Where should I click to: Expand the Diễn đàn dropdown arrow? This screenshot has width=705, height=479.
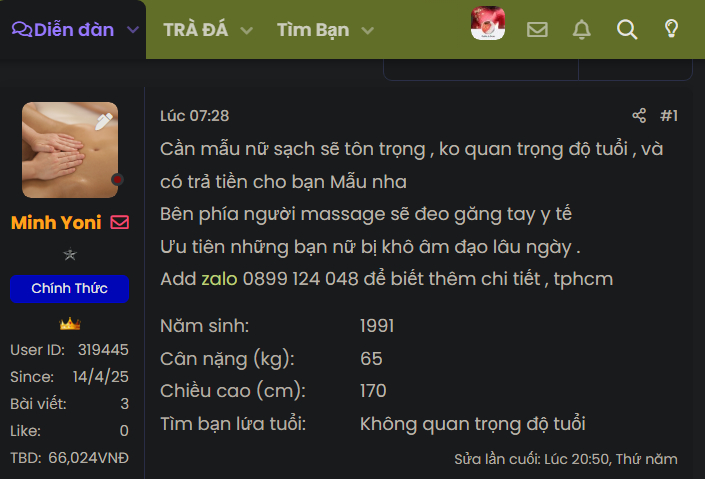pos(133,30)
